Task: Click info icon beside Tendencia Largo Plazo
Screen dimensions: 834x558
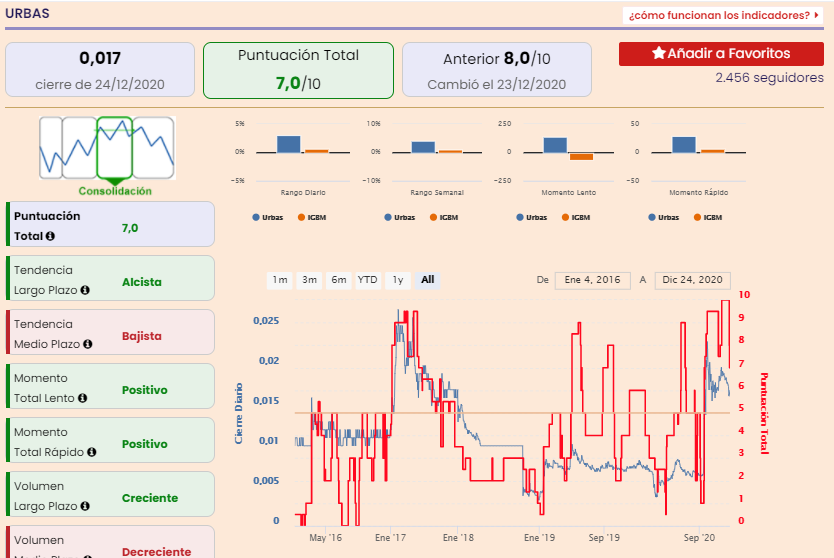Action: (x=86, y=291)
